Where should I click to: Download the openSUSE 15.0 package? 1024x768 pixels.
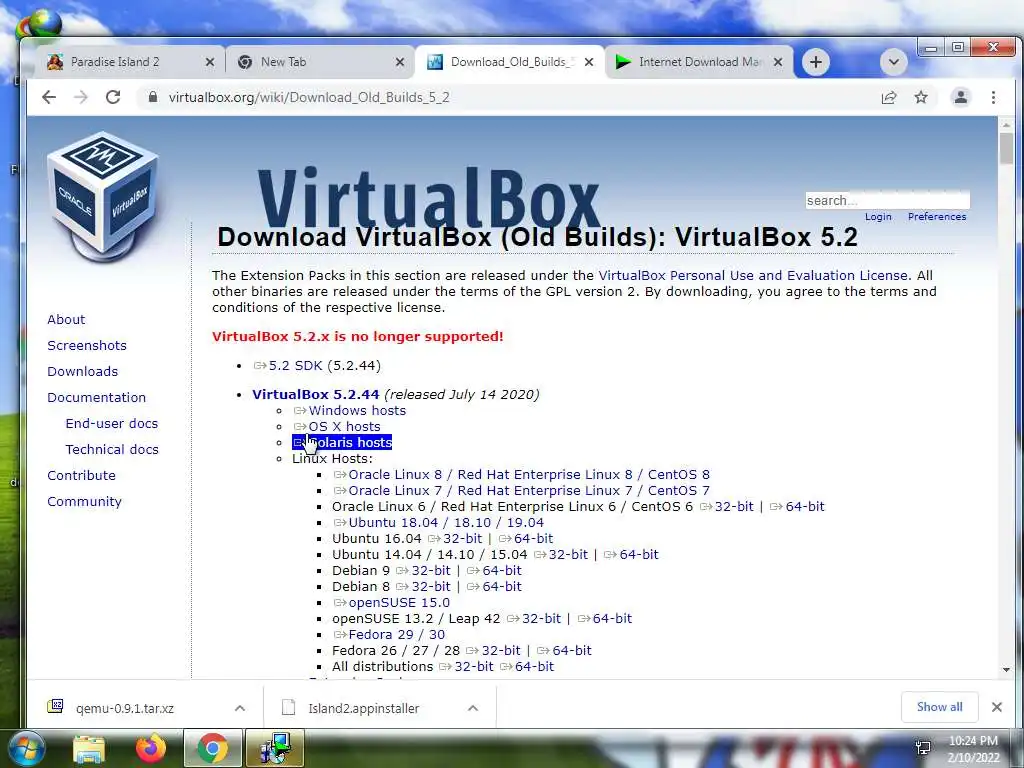pyautogui.click(x=391, y=603)
